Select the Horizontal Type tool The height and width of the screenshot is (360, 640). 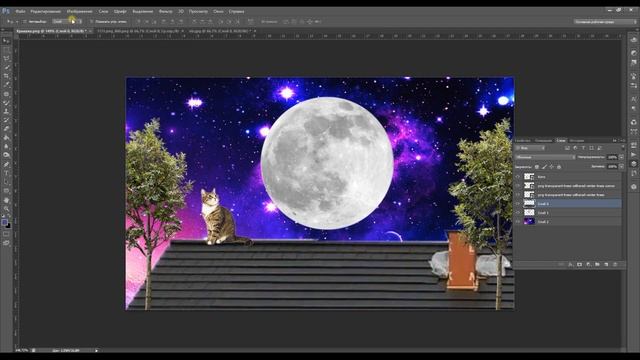6,173
